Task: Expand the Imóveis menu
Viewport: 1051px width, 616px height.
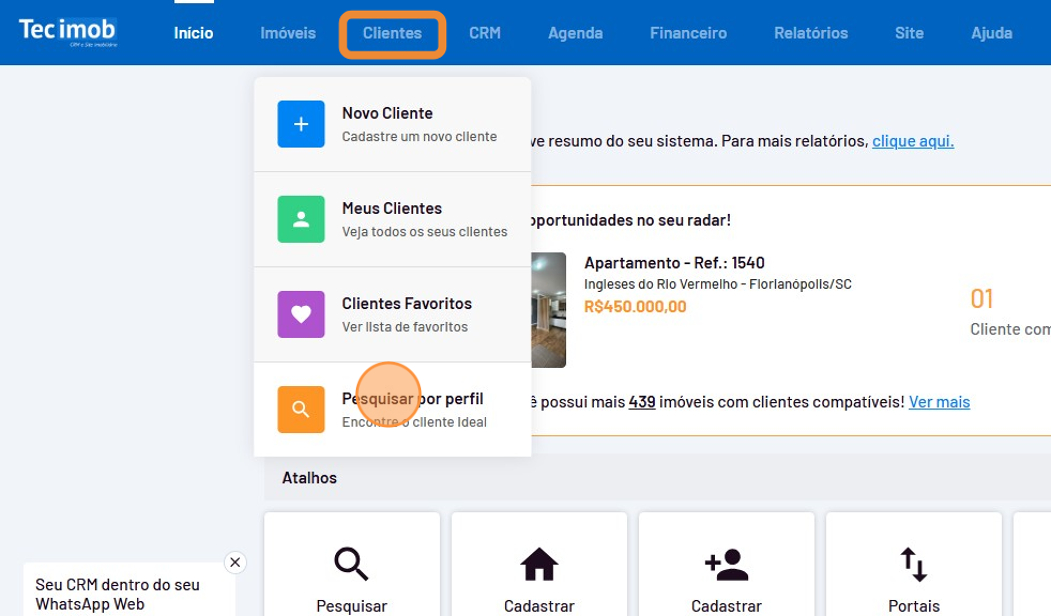Action: [288, 33]
